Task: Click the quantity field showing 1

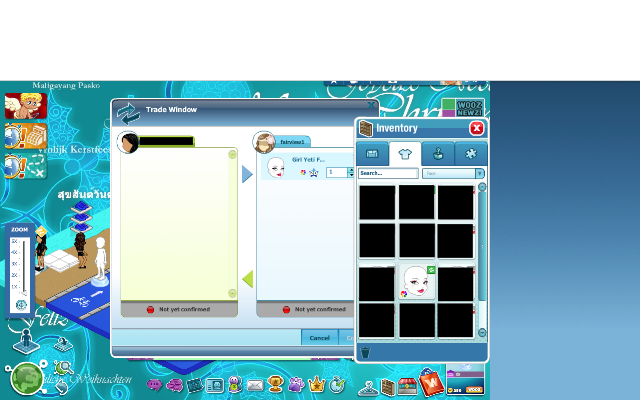Action: (337, 172)
